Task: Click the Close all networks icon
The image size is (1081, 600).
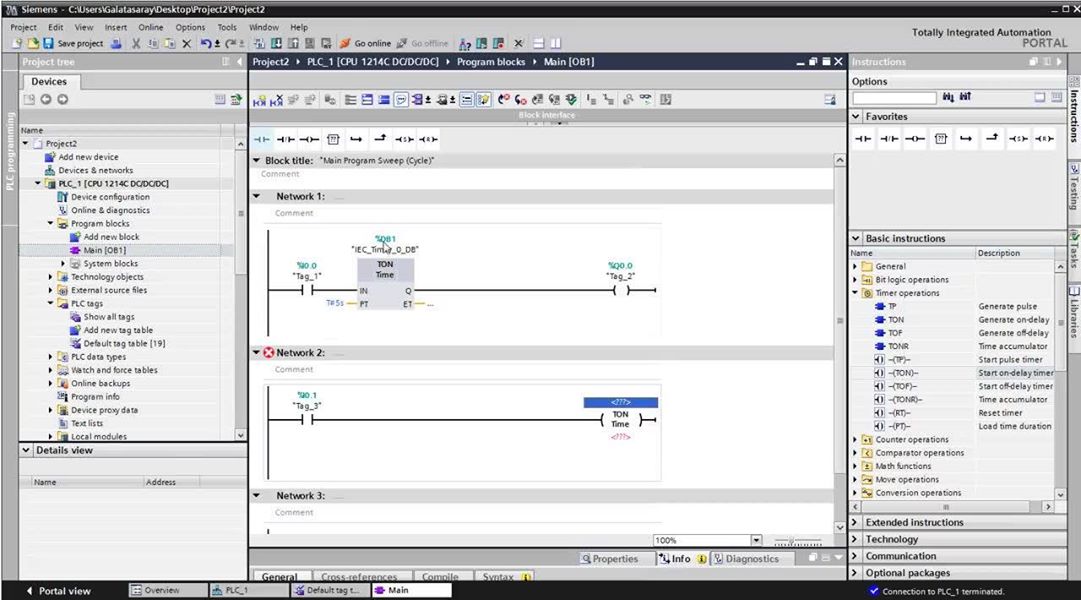Action: (x=384, y=100)
